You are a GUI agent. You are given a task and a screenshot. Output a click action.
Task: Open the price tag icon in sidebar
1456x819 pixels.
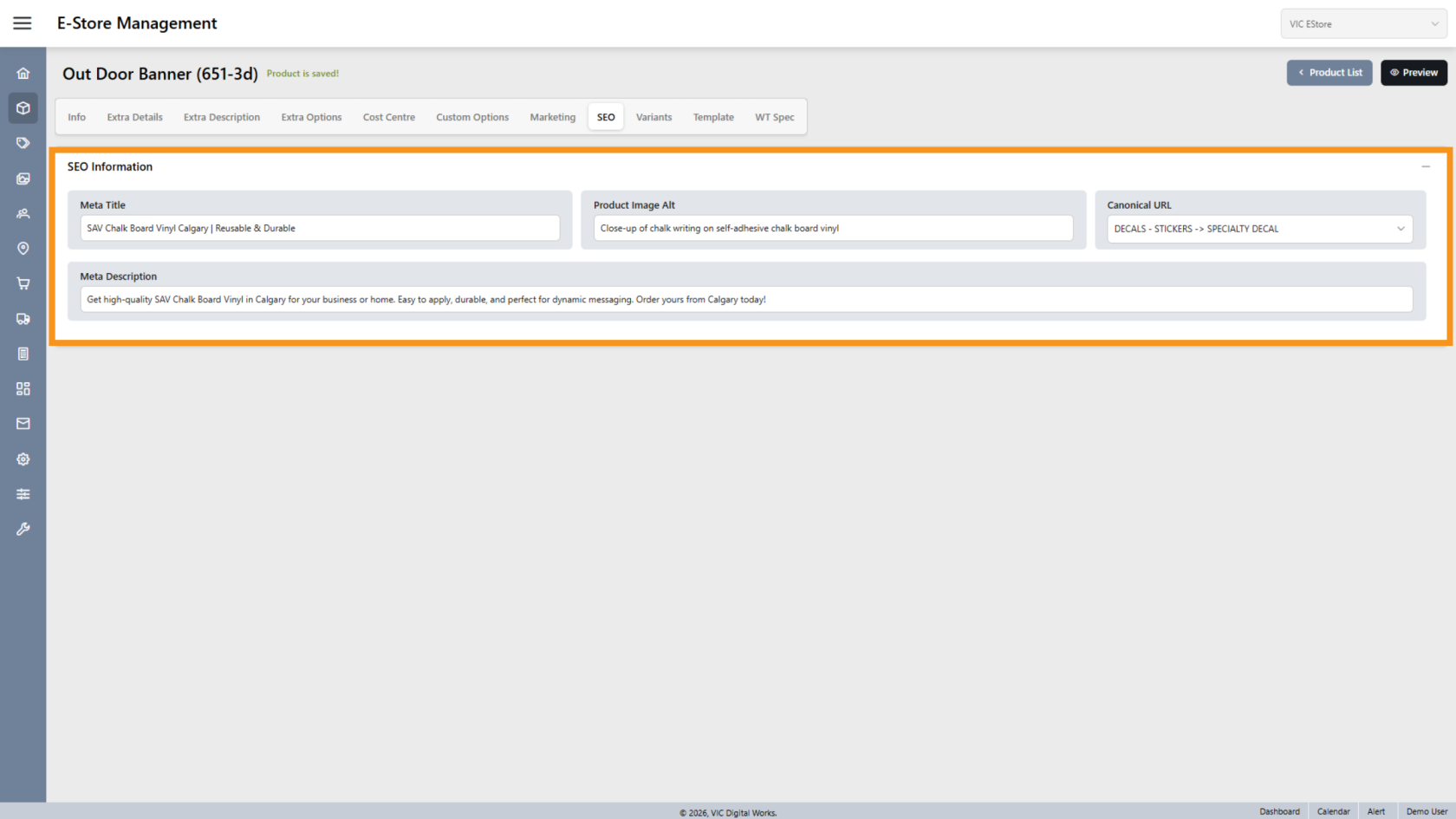click(x=23, y=143)
